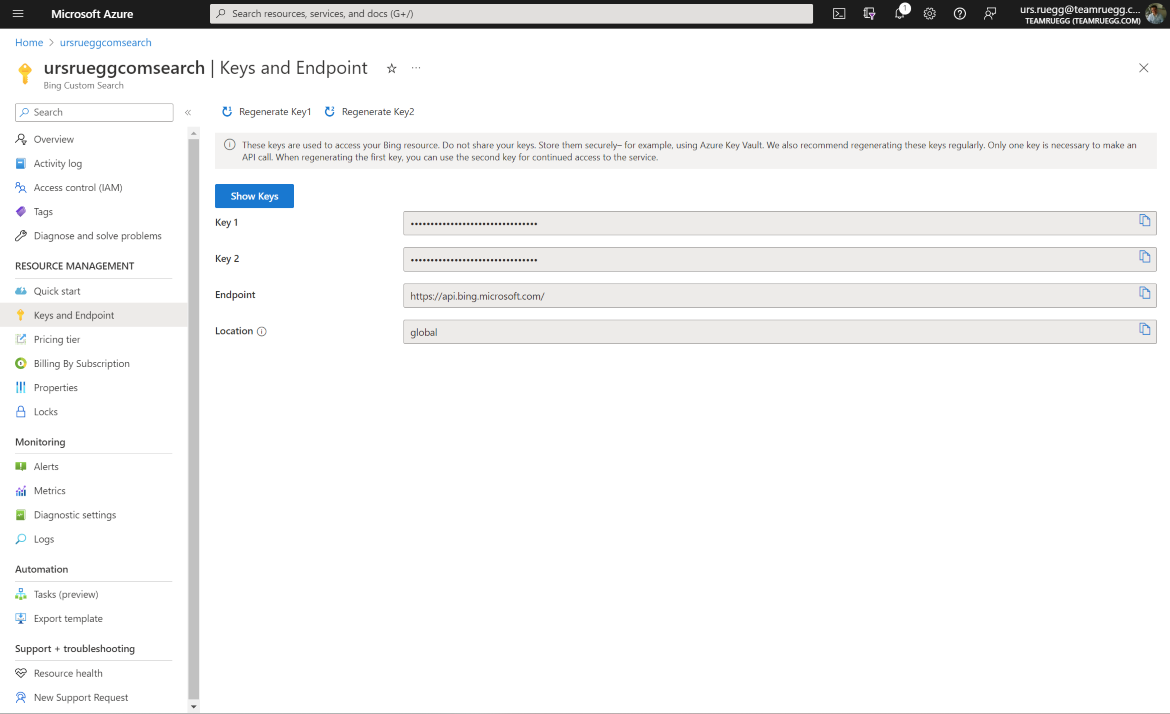Focus the global search resources field

(511, 13)
